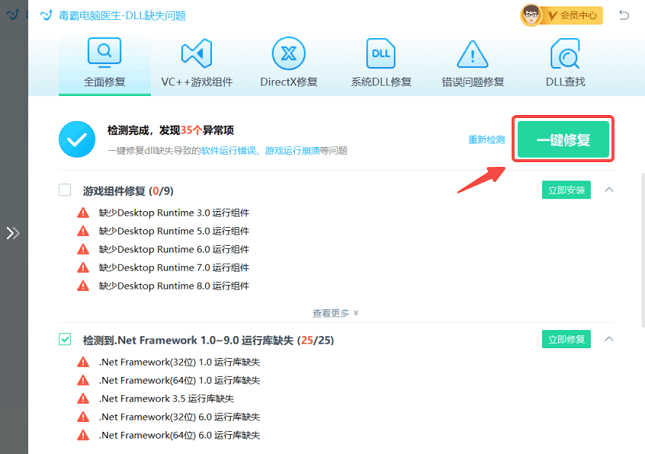
Task: Click warning icon for .Net Framework(32位) 1.0
Action: pyautogui.click(x=83, y=362)
